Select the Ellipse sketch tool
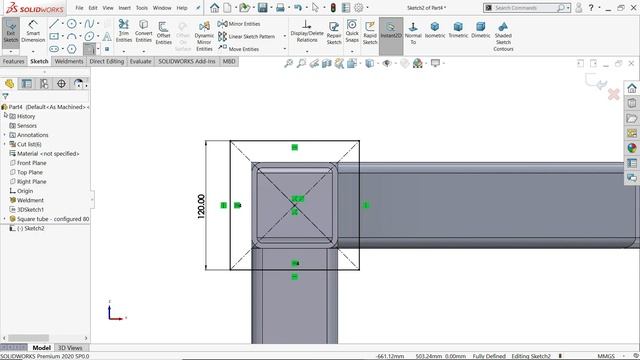 pyautogui.click(x=89, y=36)
